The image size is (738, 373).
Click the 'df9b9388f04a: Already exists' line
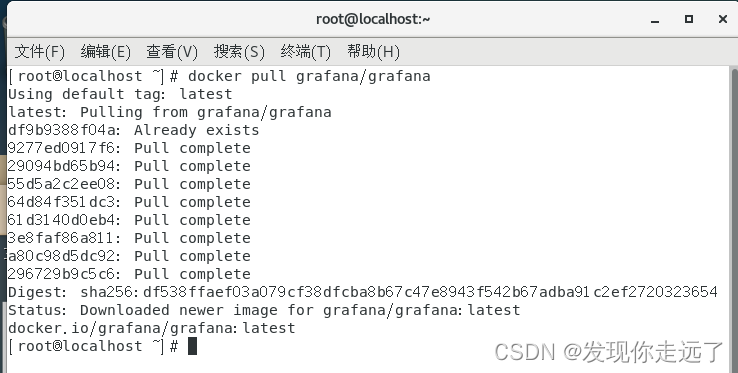click(134, 130)
